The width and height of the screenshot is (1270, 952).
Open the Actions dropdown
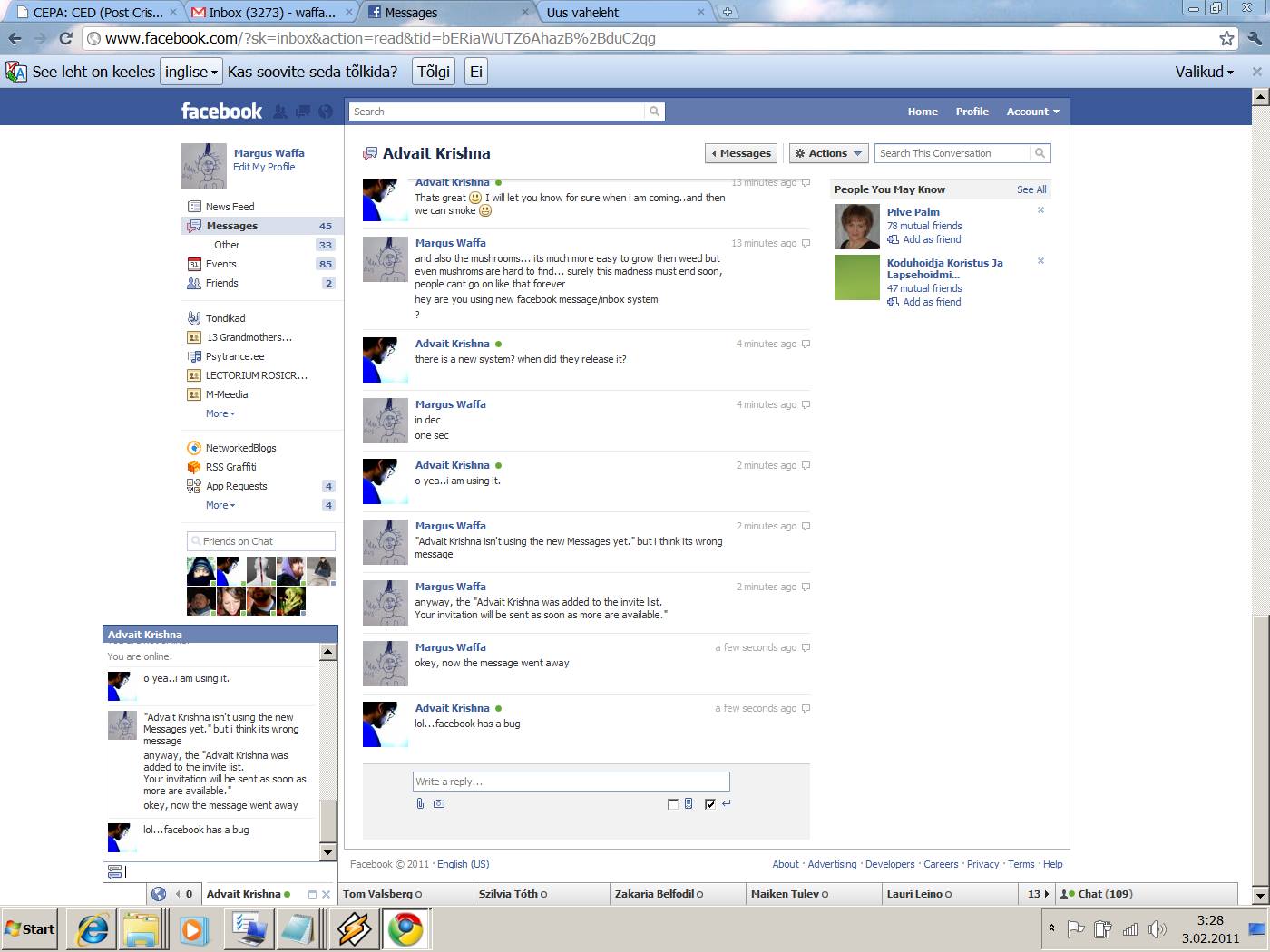[x=828, y=153]
